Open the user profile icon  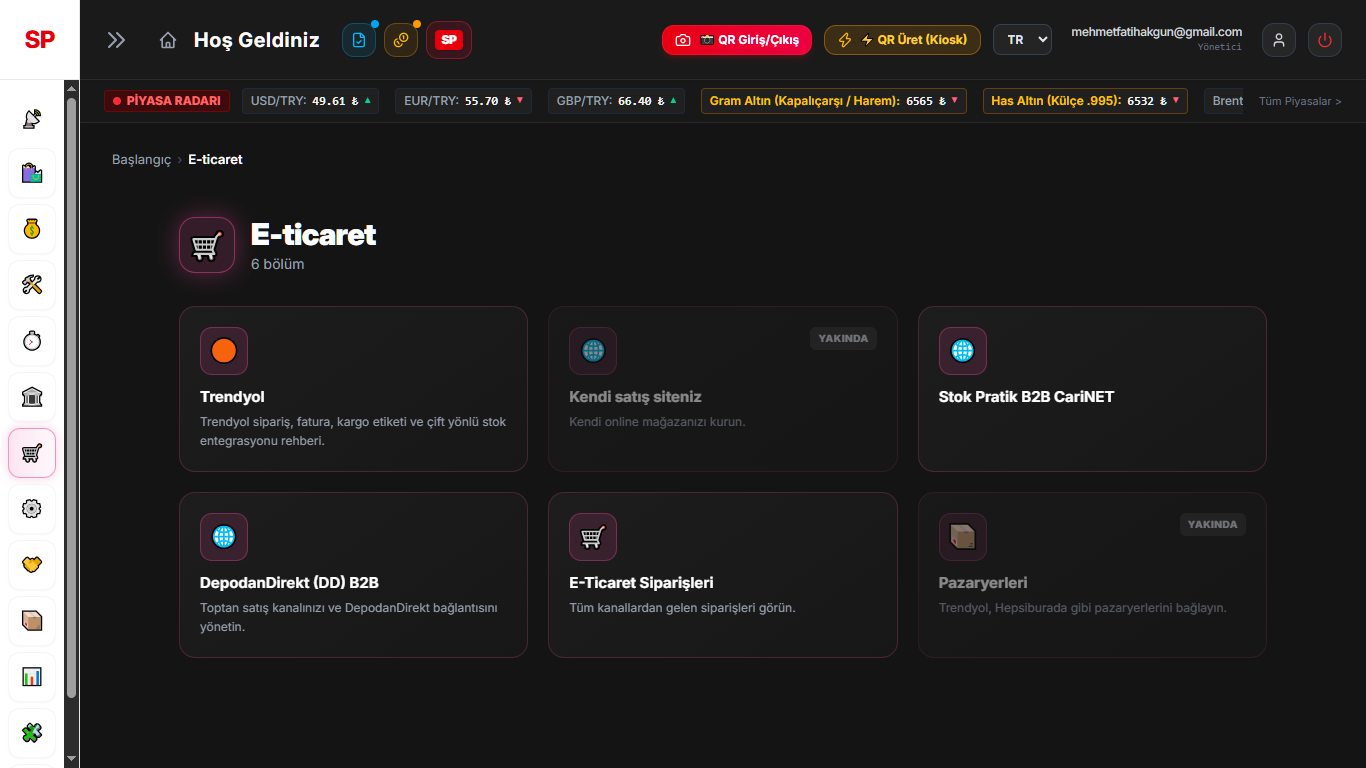(x=1279, y=40)
